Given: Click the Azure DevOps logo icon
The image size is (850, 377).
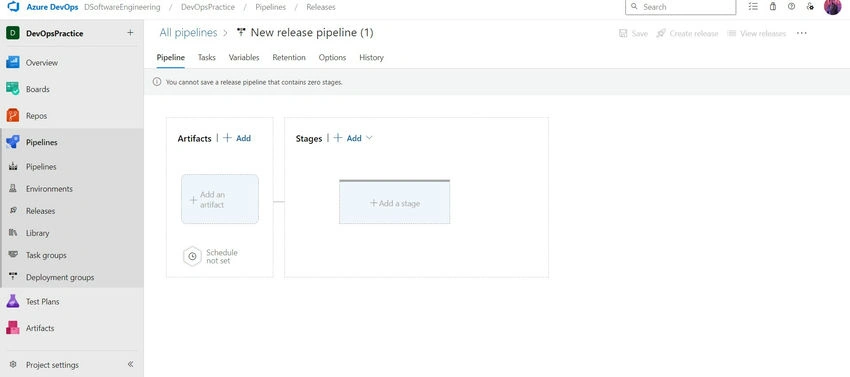Looking at the screenshot, I should (x=13, y=7).
